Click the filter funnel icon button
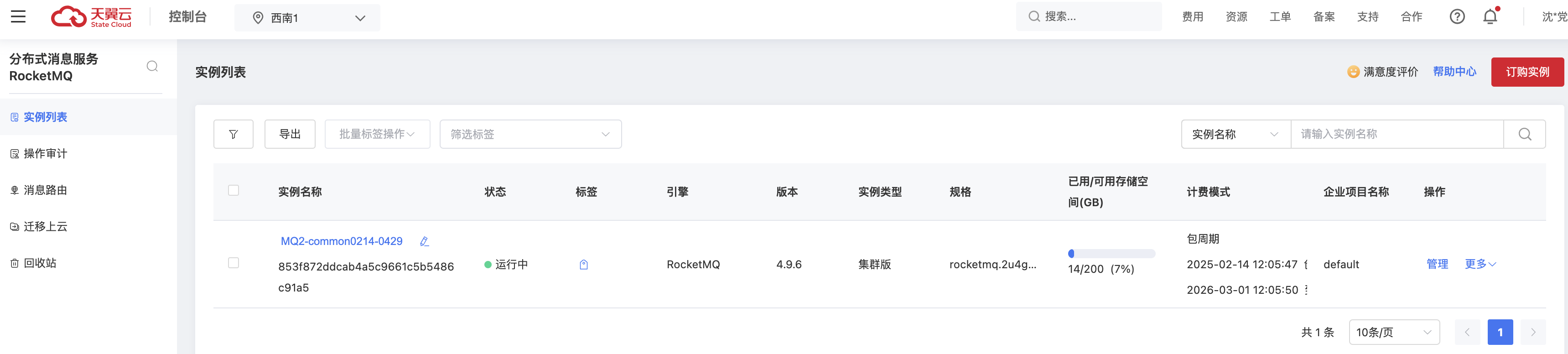The image size is (1568, 354). (x=233, y=134)
